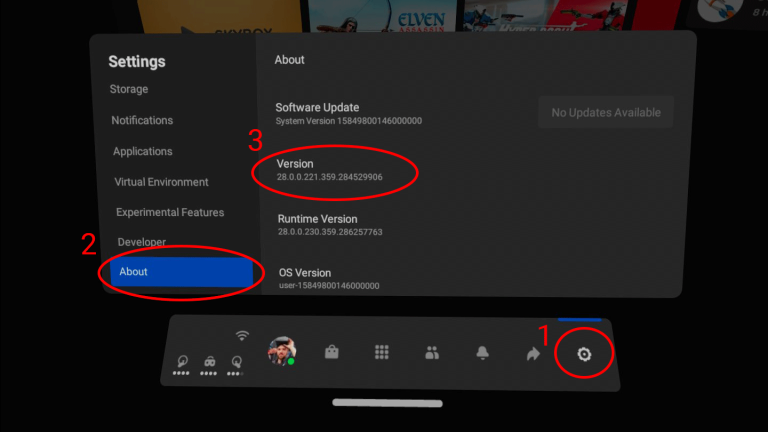Image resolution: width=768 pixels, height=432 pixels.
Task: Click the Version number entry
Action: tap(330, 170)
